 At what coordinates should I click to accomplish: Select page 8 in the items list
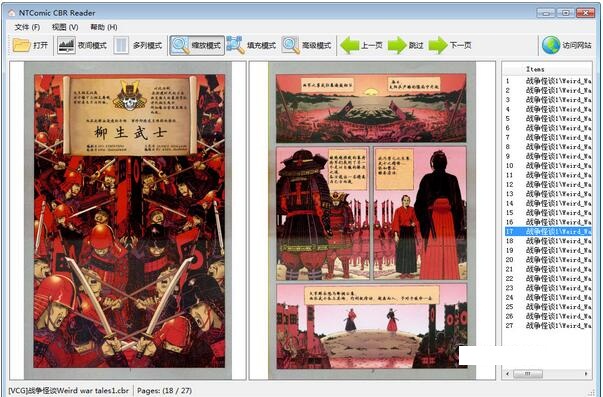(548, 147)
